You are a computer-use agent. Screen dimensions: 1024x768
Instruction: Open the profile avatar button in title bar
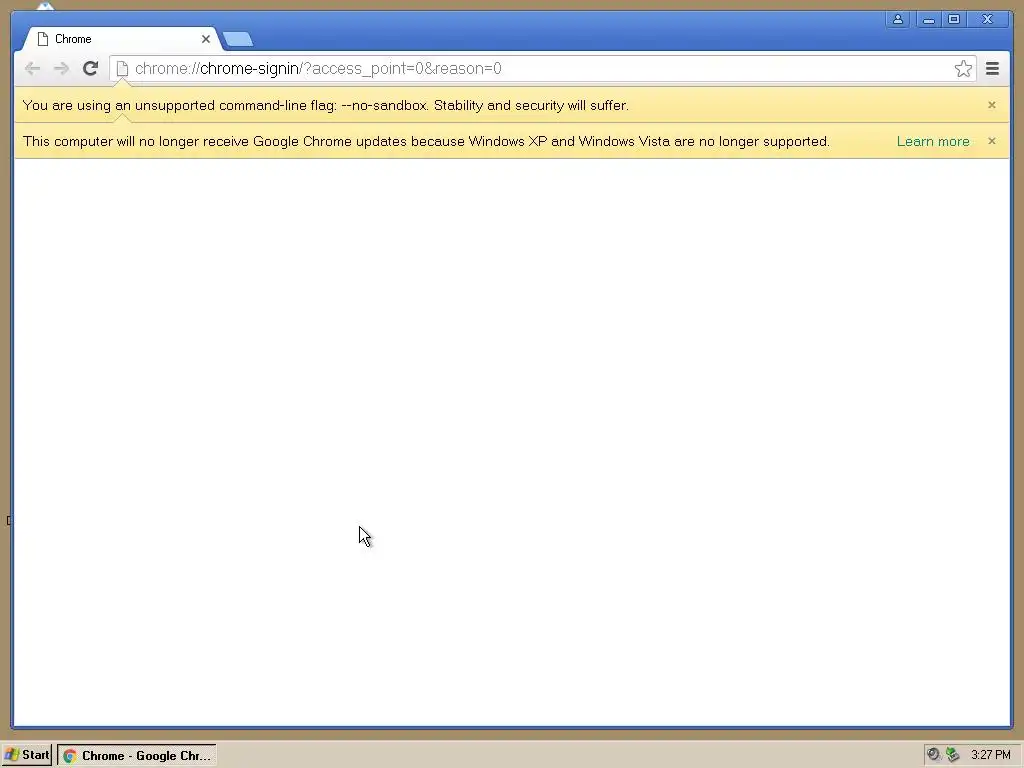point(898,20)
